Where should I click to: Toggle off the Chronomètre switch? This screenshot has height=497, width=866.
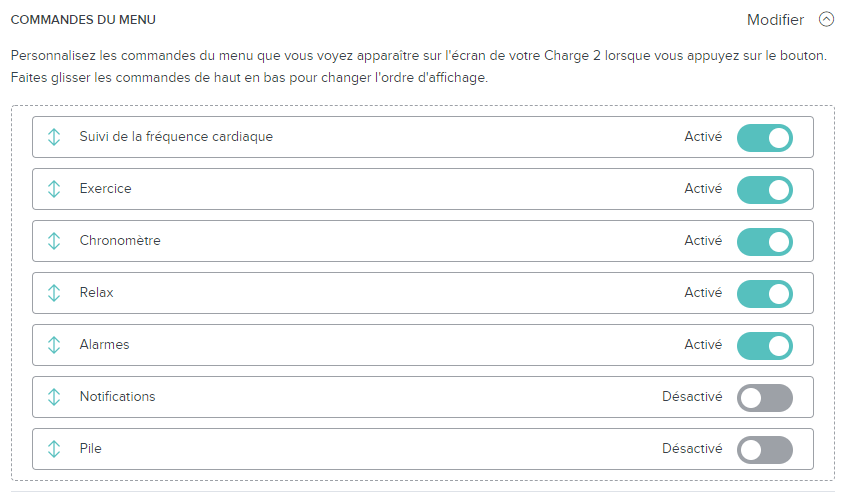tap(764, 241)
